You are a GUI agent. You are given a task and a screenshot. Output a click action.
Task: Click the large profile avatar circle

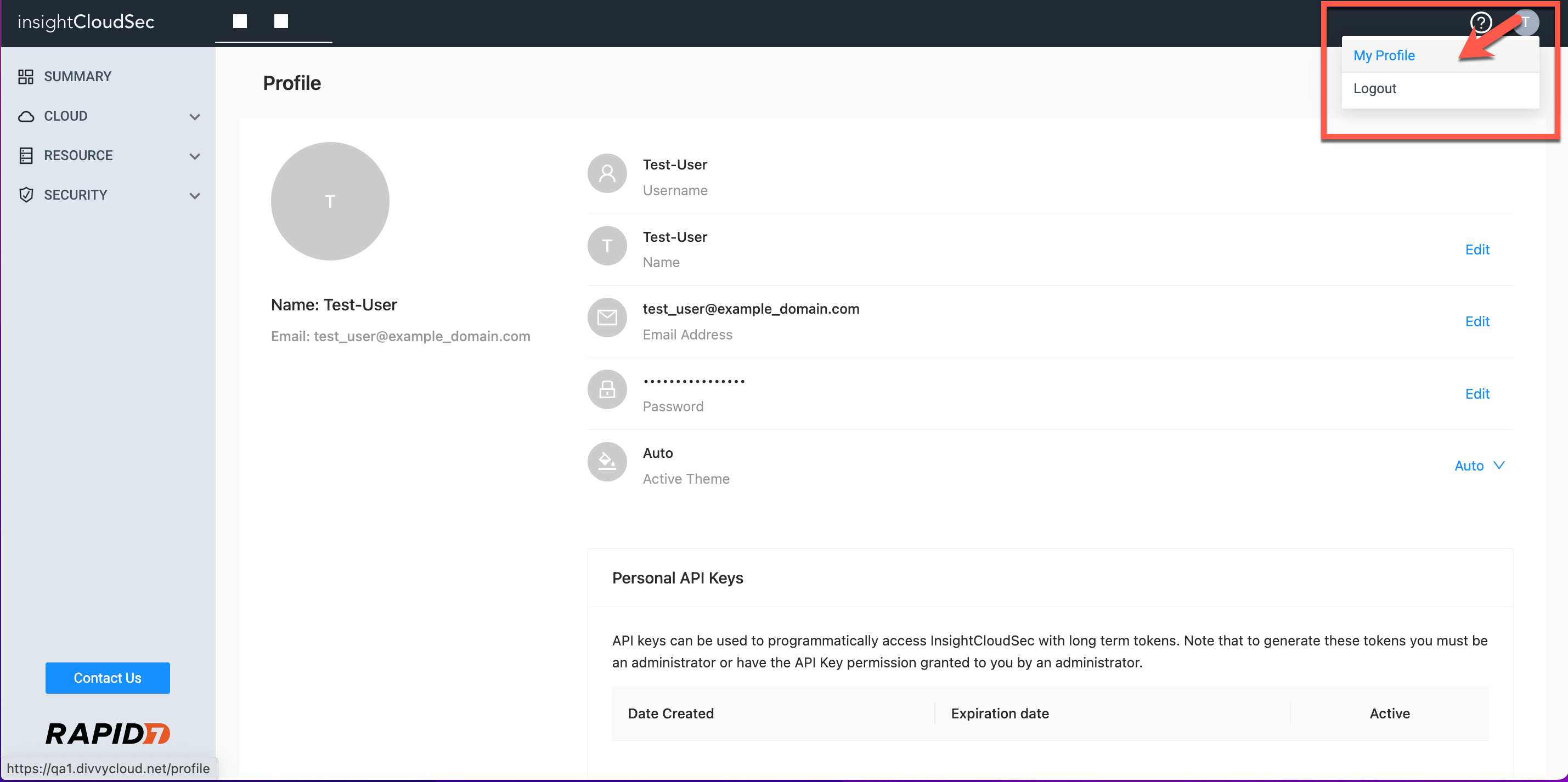(x=330, y=201)
